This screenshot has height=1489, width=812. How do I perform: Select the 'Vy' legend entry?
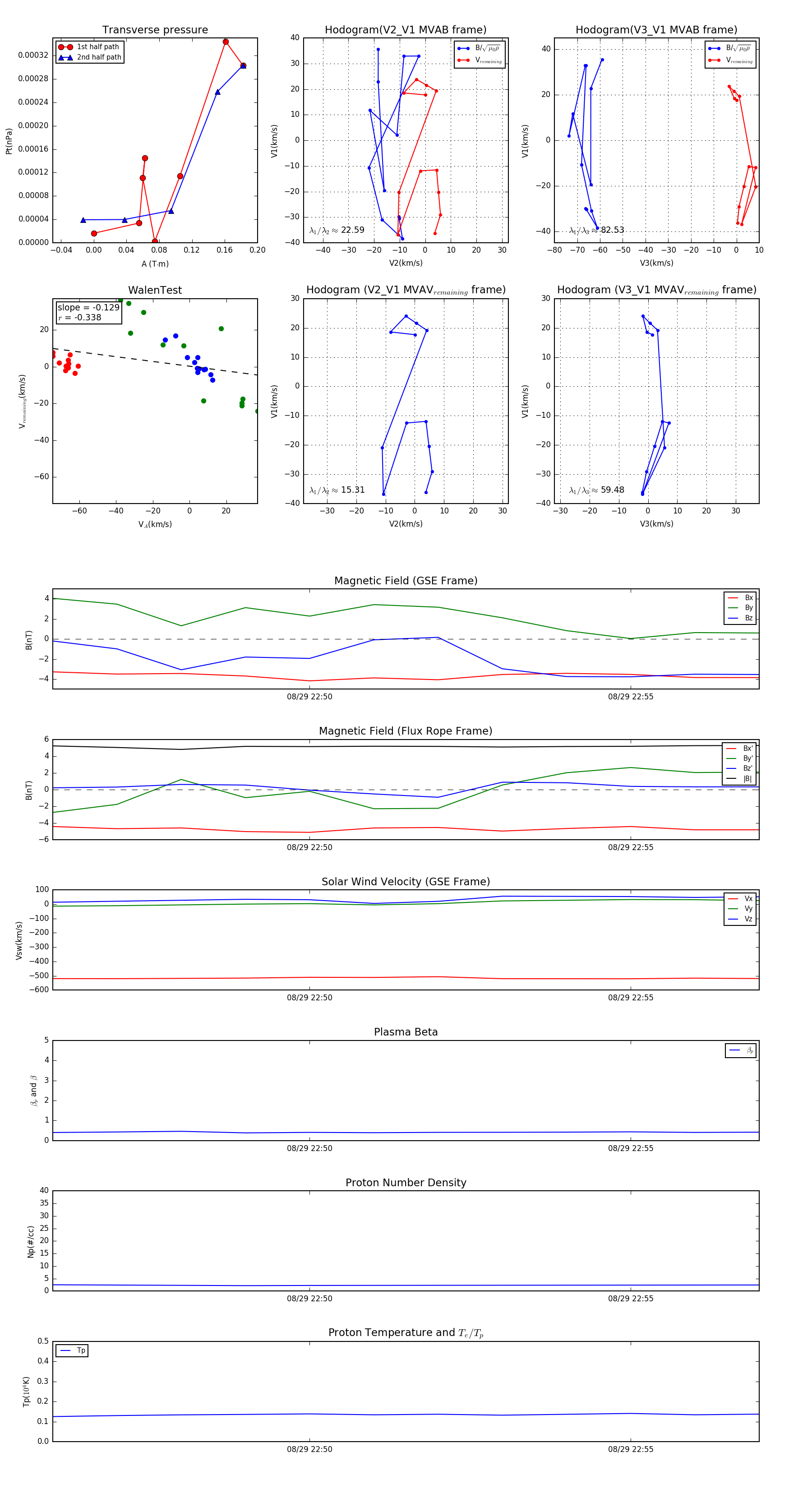point(740,909)
